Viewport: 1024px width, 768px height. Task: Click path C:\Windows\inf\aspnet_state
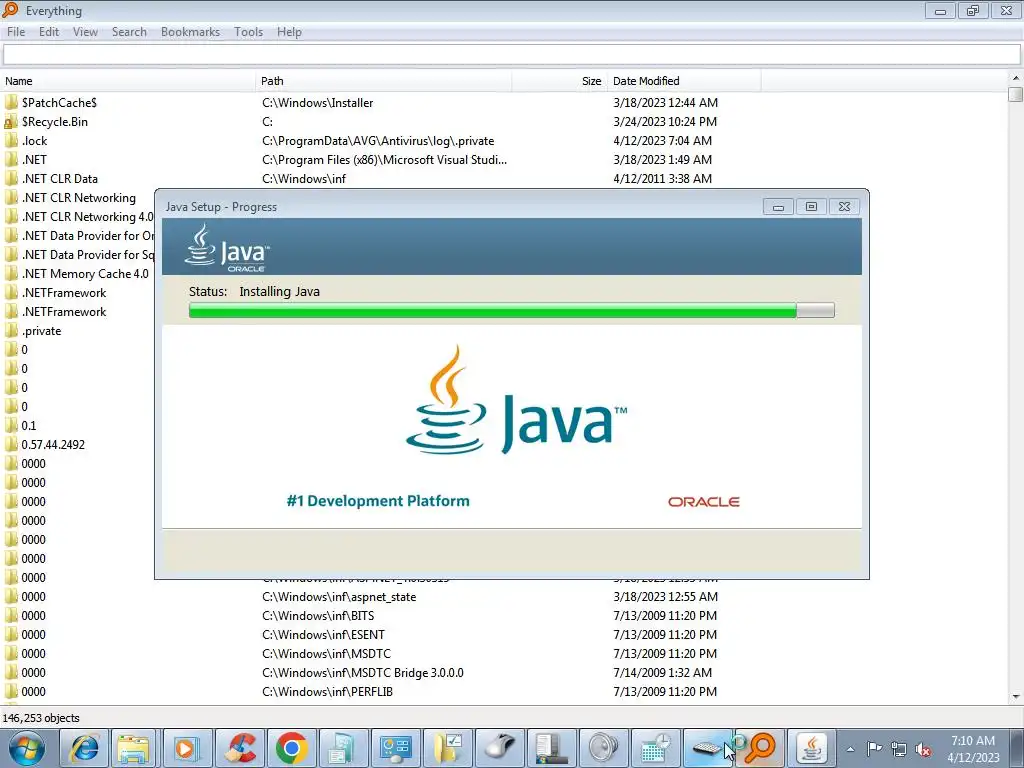339,597
